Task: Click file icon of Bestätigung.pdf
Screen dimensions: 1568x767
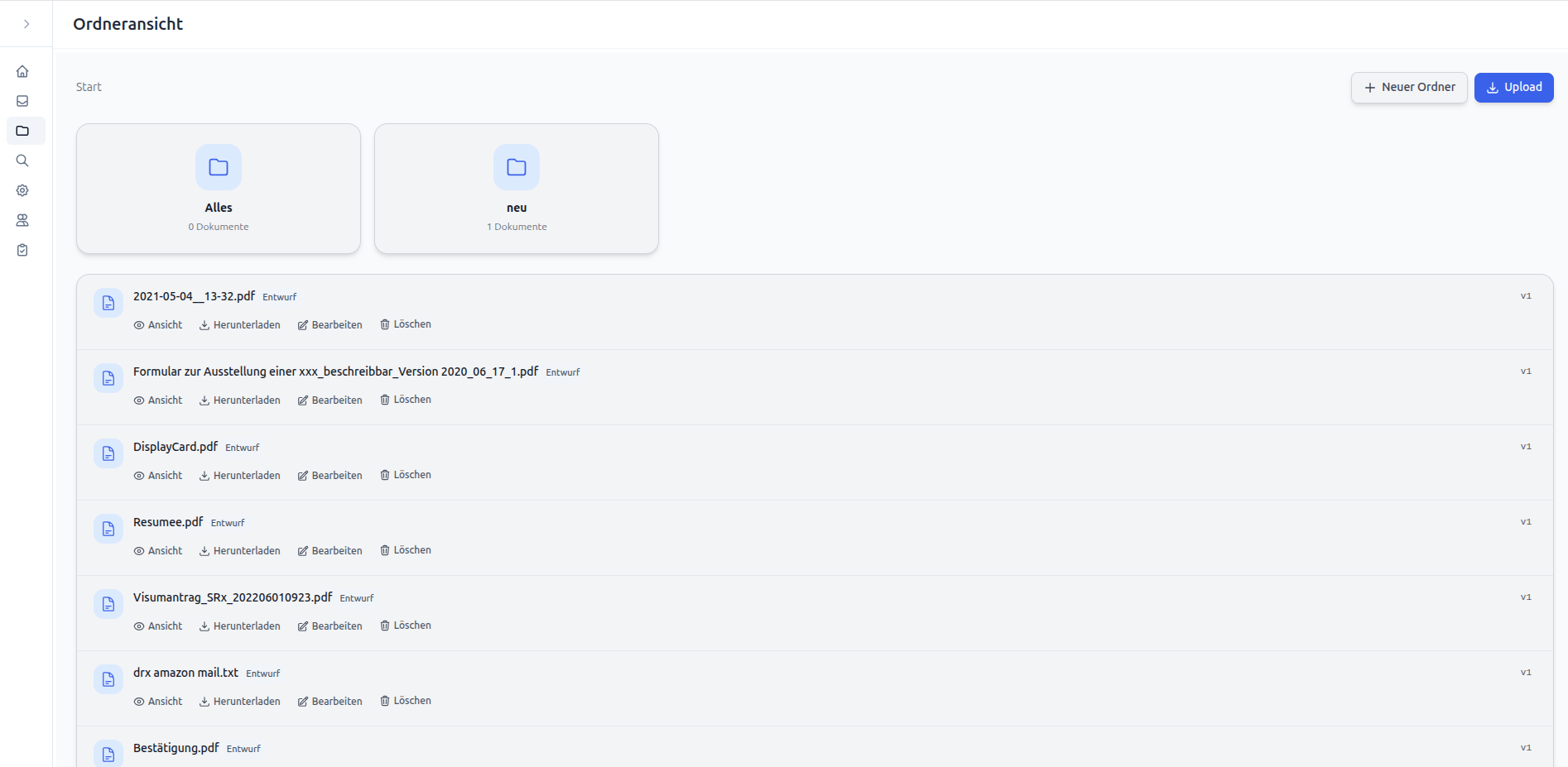Action: point(108,754)
